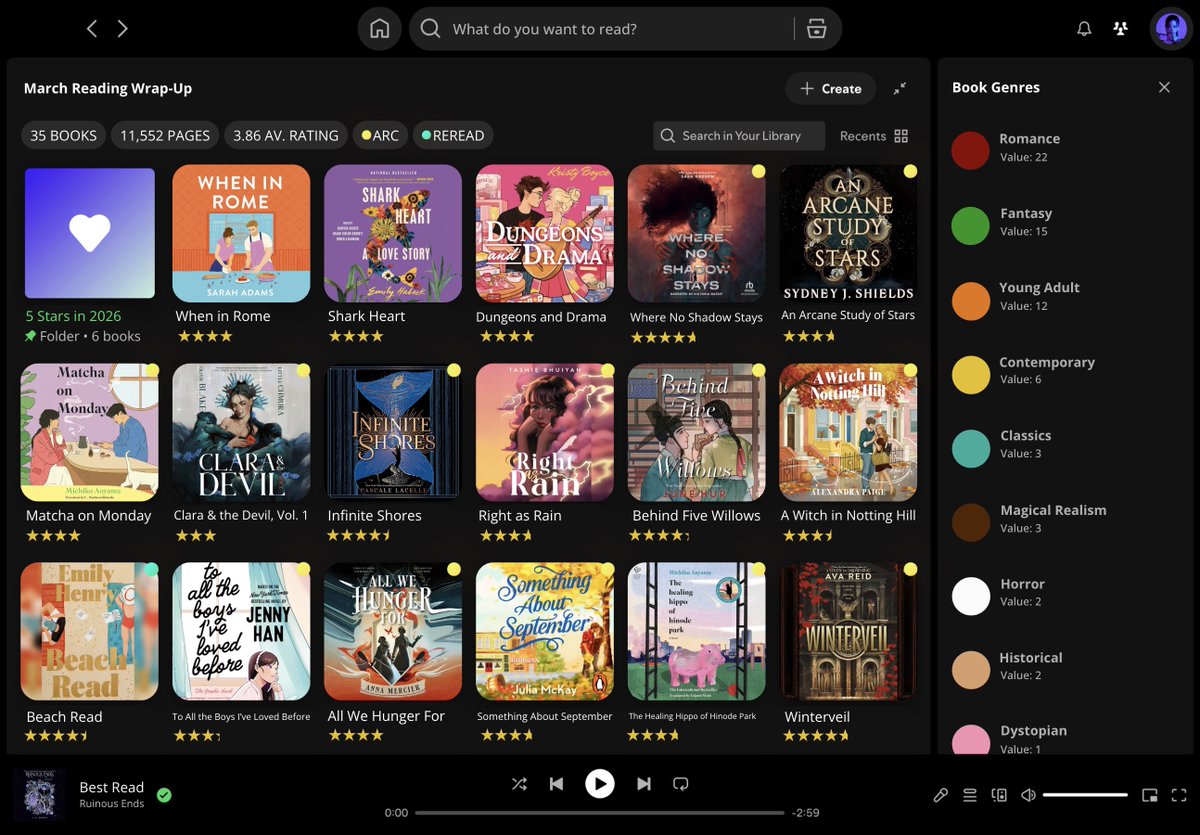Mute using the volume speaker icon

1028,795
